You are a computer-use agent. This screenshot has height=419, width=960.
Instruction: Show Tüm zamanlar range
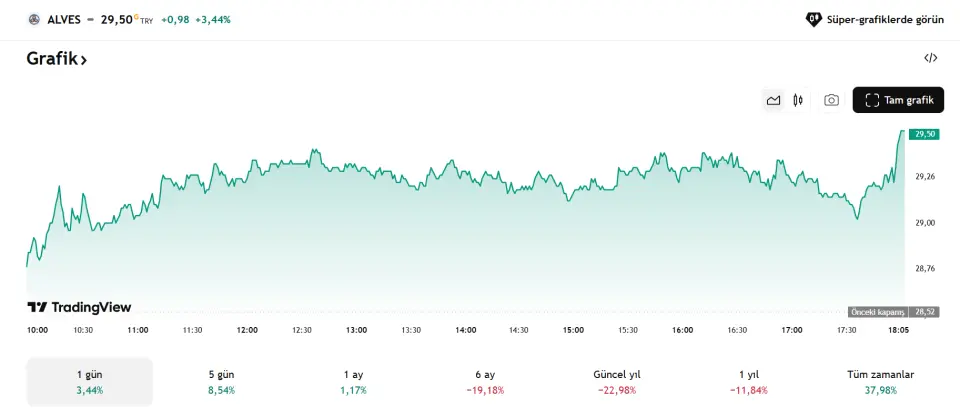(x=880, y=382)
